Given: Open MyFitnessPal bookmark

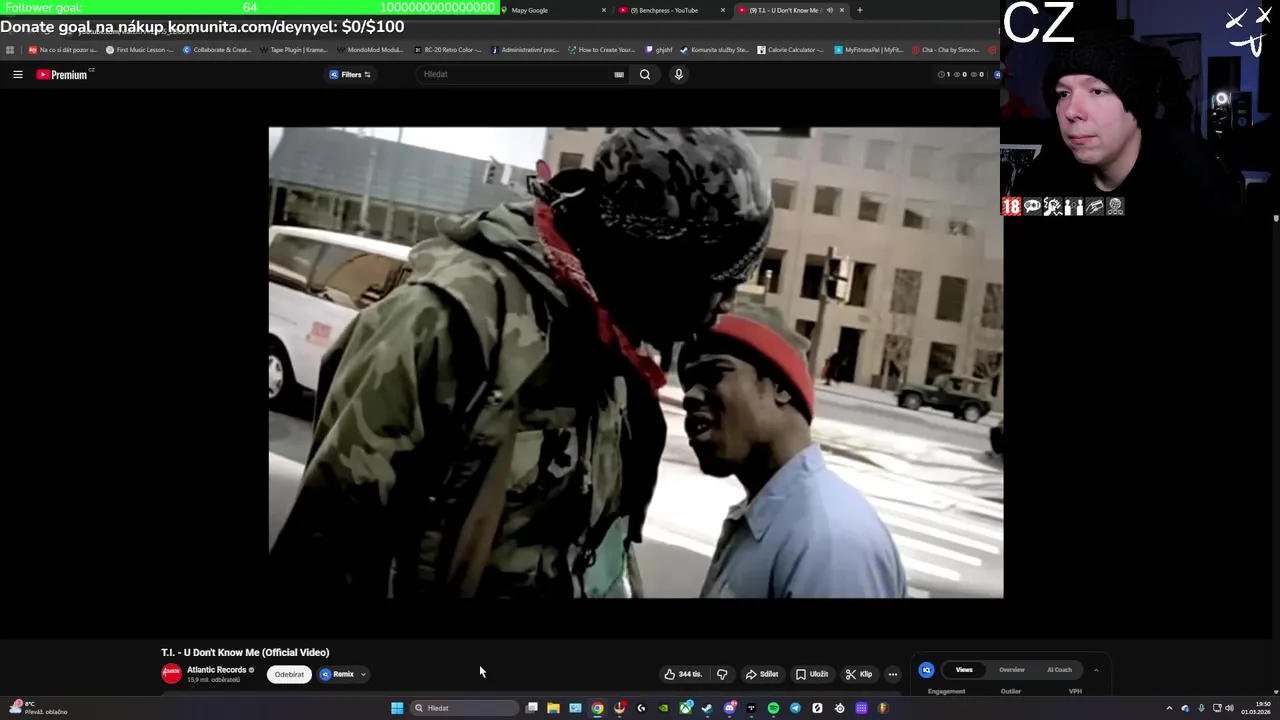Looking at the screenshot, I should pyautogui.click(x=868, y=49).
